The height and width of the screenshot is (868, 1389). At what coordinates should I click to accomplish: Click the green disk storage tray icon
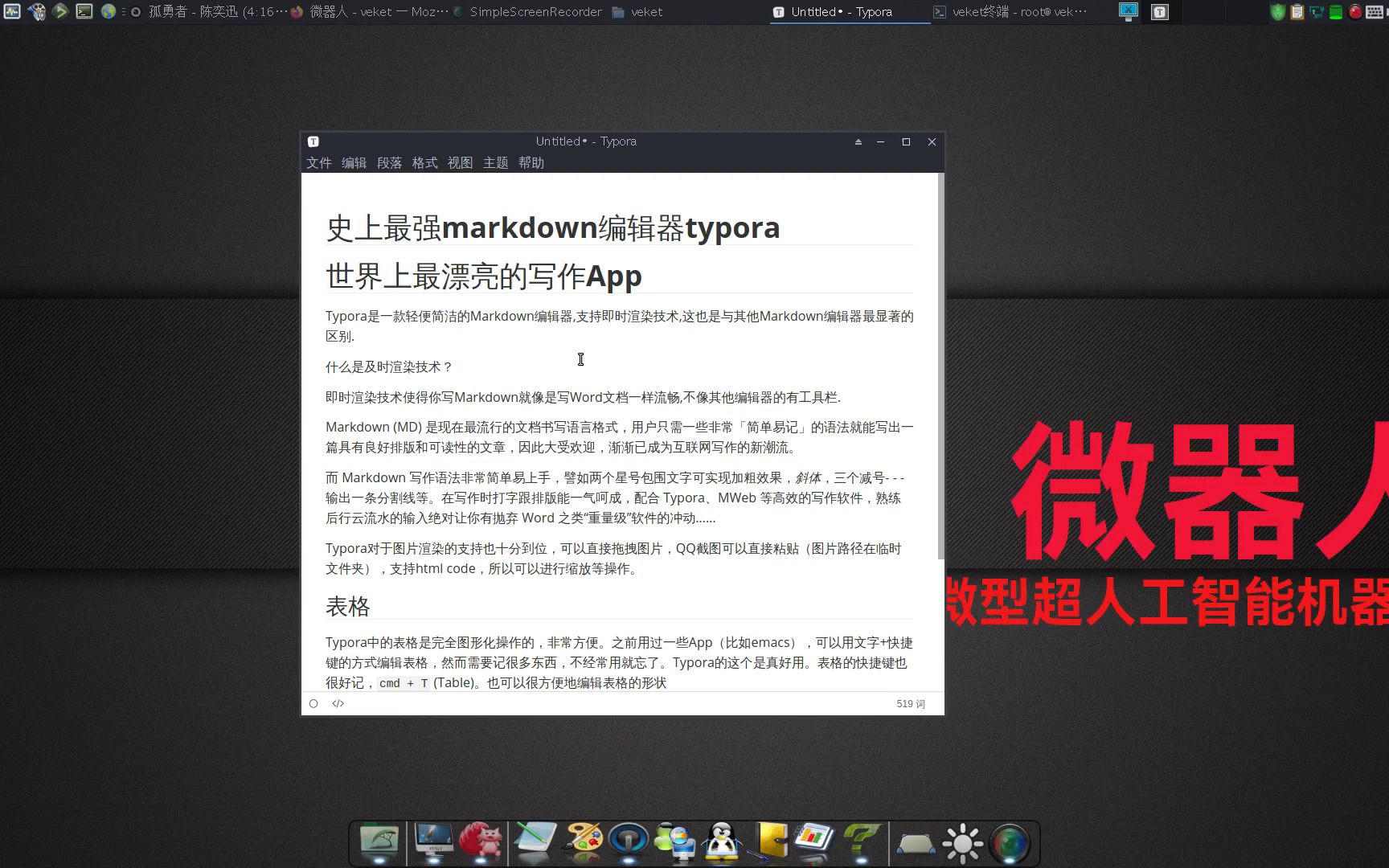pos(1335,12)
